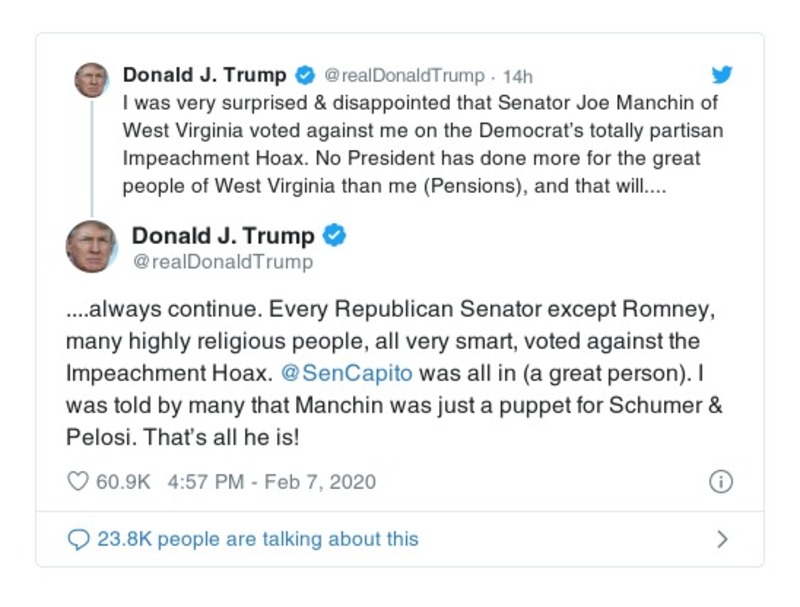Expand the conversation with the right chevron arrow

pos(722,539)
